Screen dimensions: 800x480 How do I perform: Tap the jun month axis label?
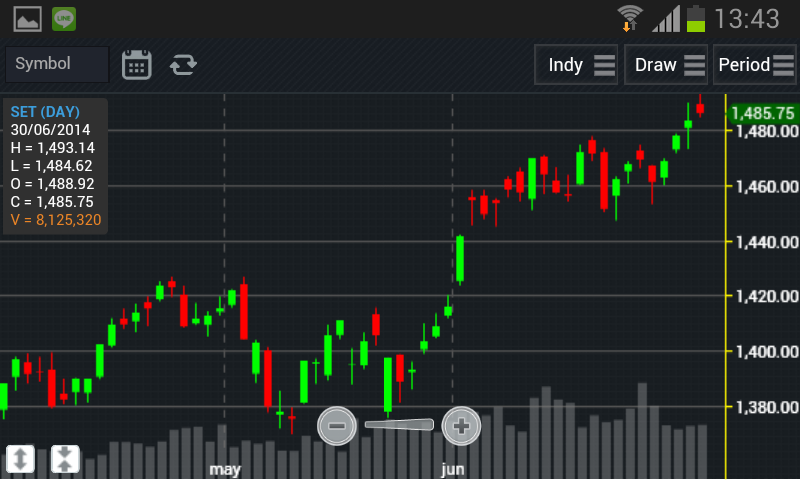pos(453,469)
